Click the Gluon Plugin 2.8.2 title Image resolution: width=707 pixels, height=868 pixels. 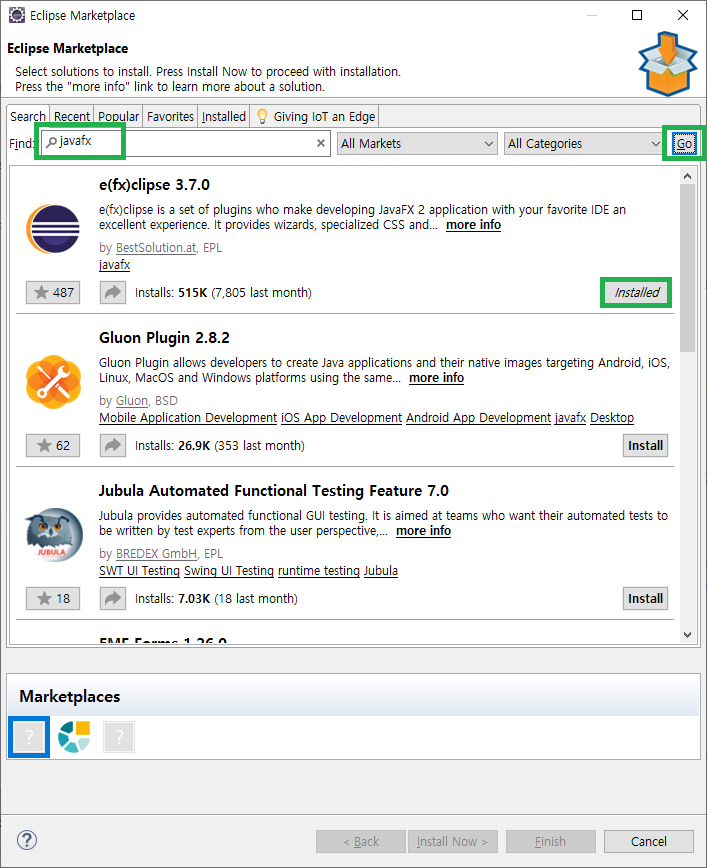164,338
